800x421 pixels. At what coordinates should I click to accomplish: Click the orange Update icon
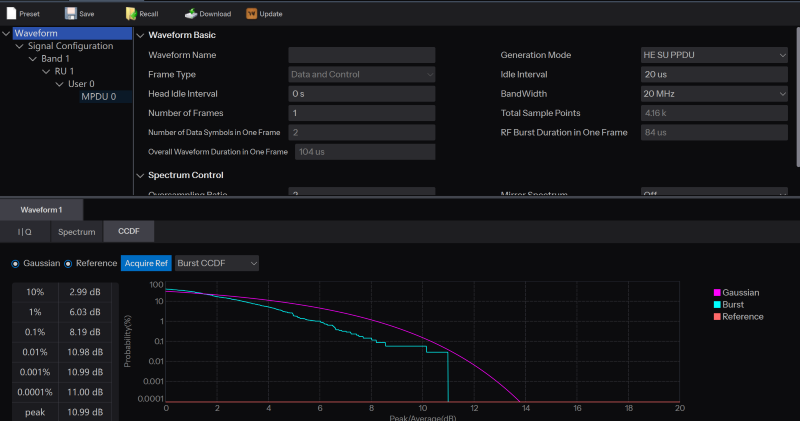pos(250,14)
